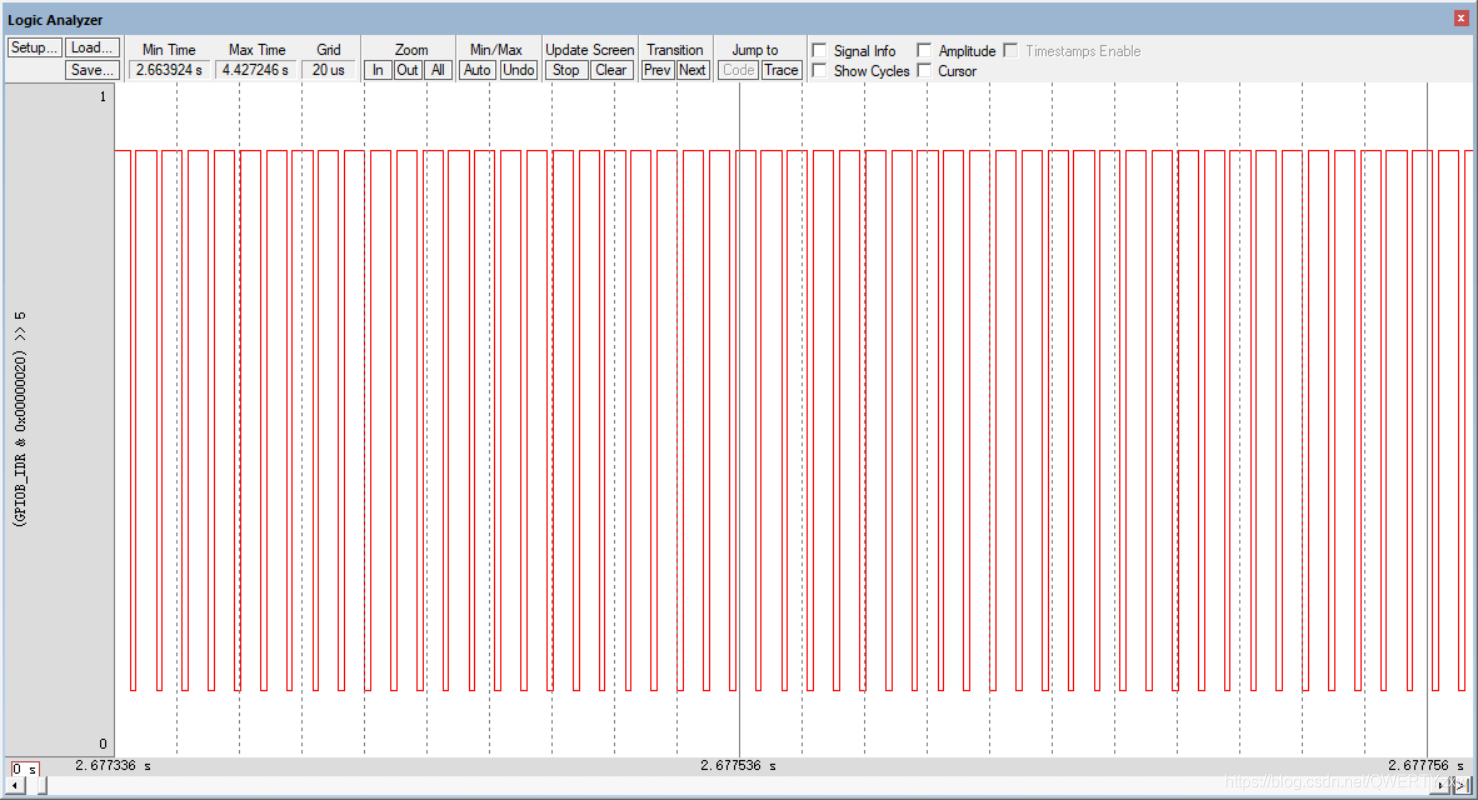Screen dimensions: 1478x800
Task: Zoom In on the waveform
Action: [378, 70]
